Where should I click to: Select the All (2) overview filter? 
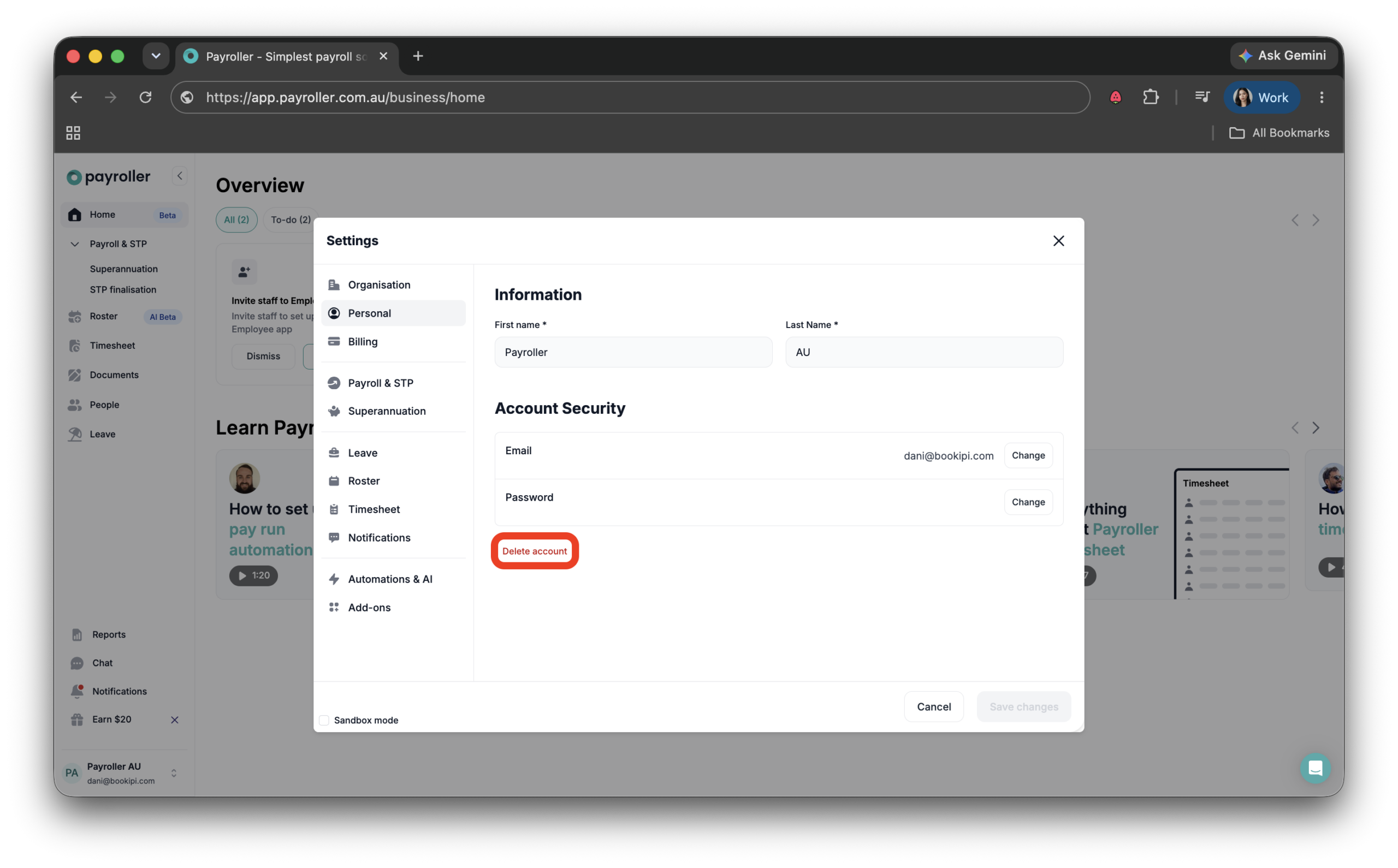pos(236,220)
